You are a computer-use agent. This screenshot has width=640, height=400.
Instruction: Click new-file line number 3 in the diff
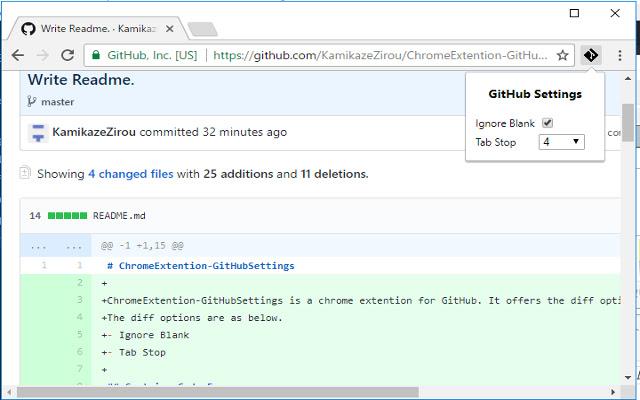80,300
